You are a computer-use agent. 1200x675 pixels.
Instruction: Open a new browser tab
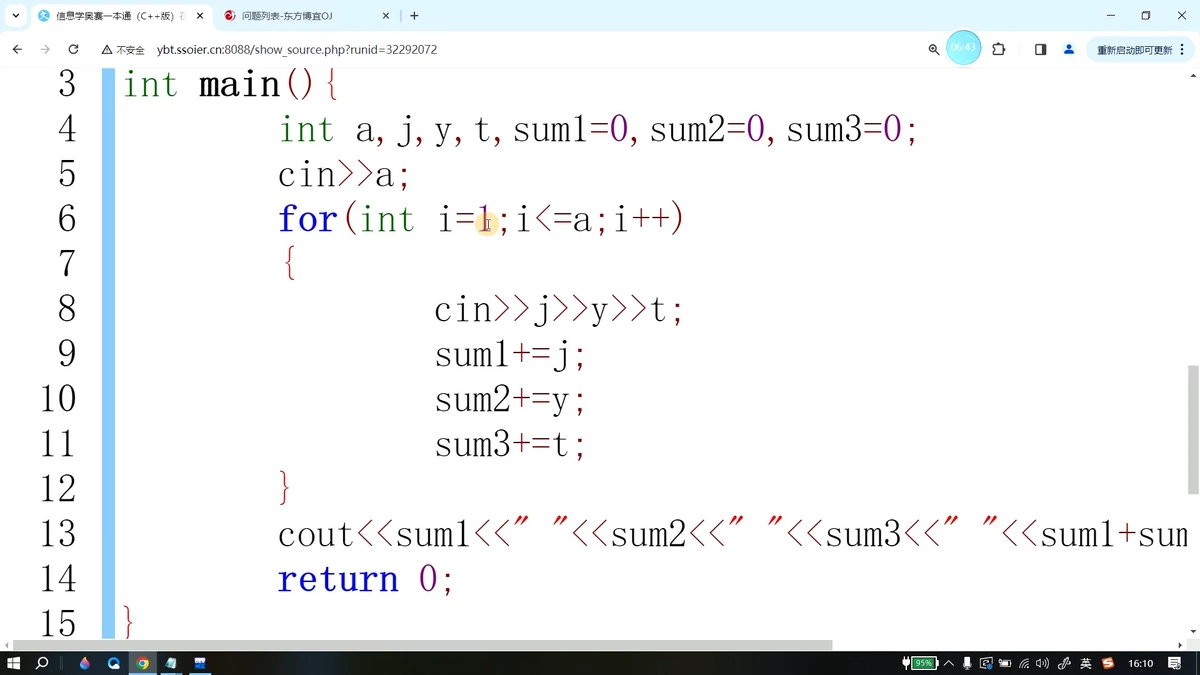pos(414,16)
